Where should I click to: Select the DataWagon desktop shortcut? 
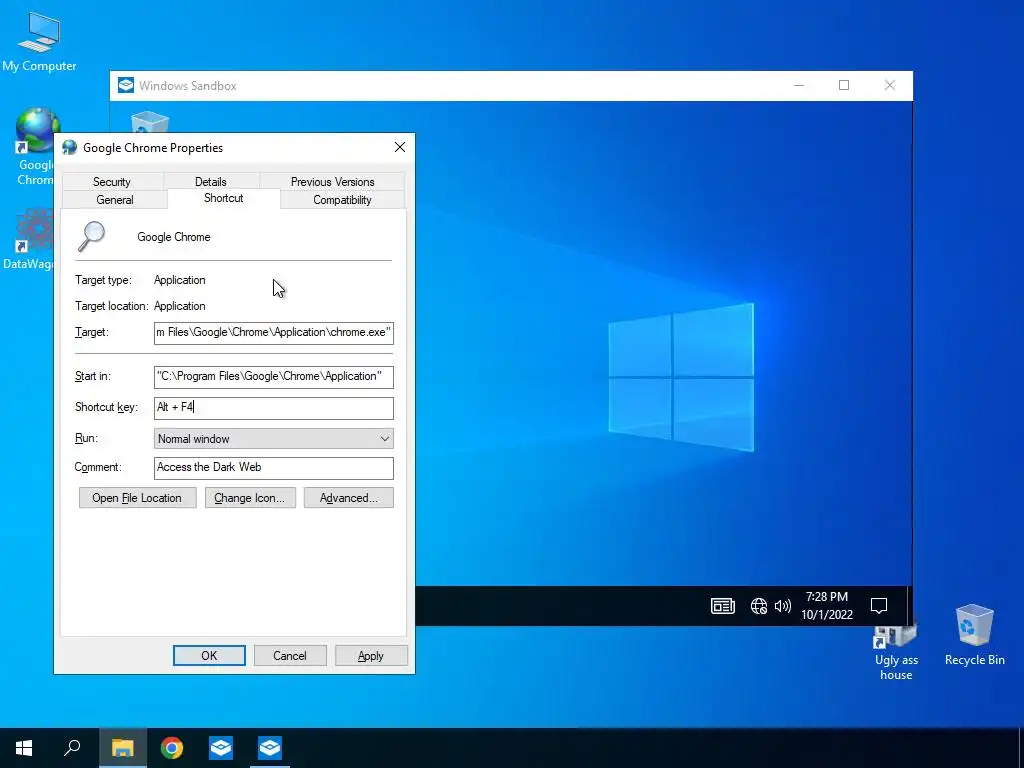[29, 239]
